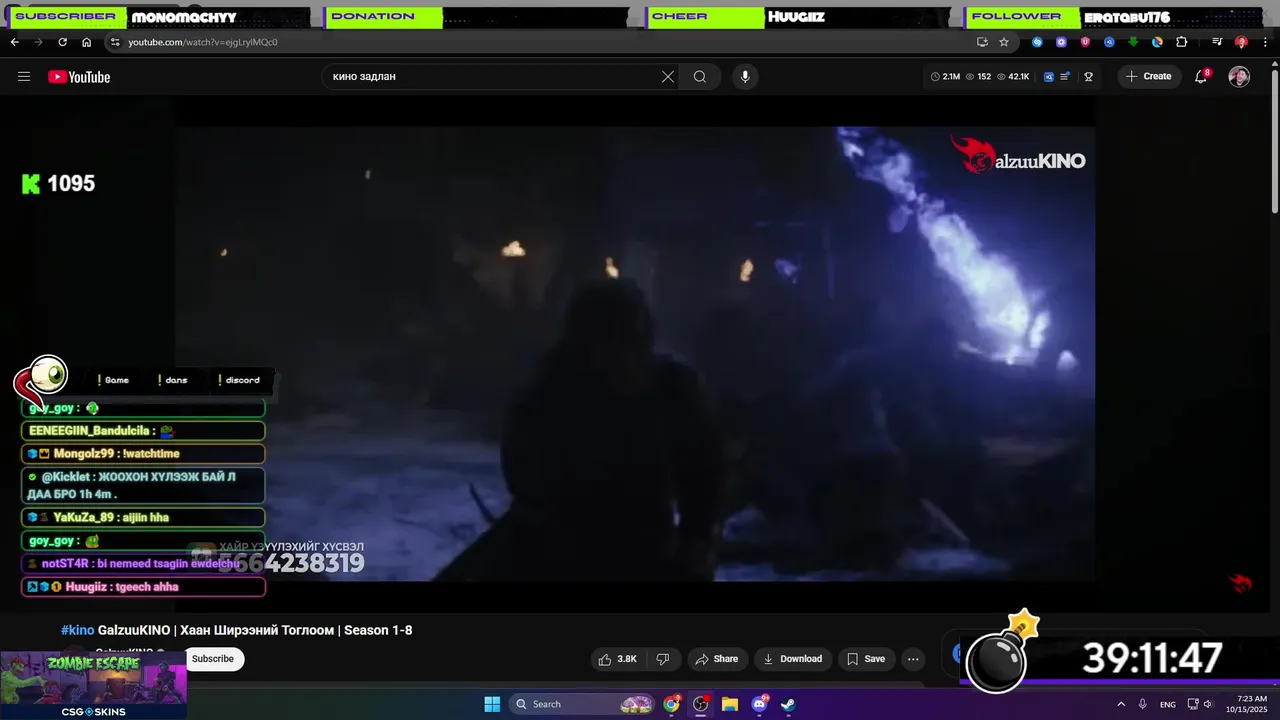Viewport: 1280px width, 720px height.
Task: Open the red shield extension icon
Action: click(x=1085, y=42)
